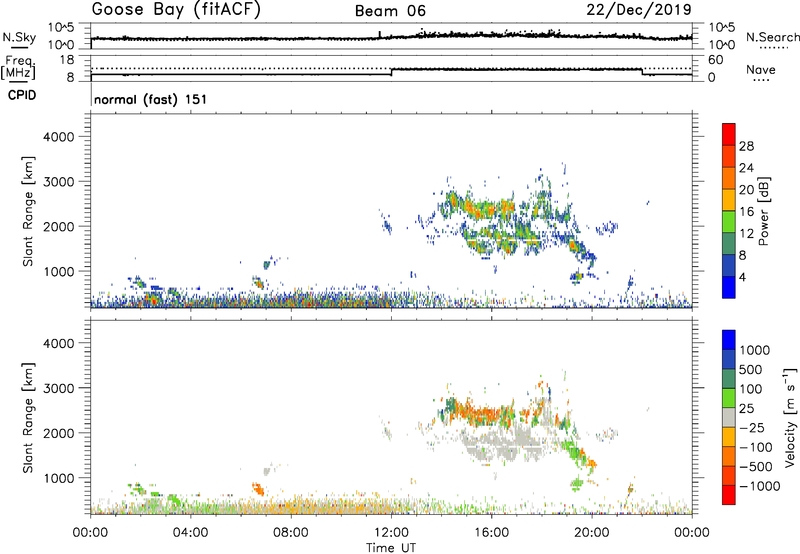Click the 'N.Search' legend label
The image size is (800, 554).
pos(772,37)
